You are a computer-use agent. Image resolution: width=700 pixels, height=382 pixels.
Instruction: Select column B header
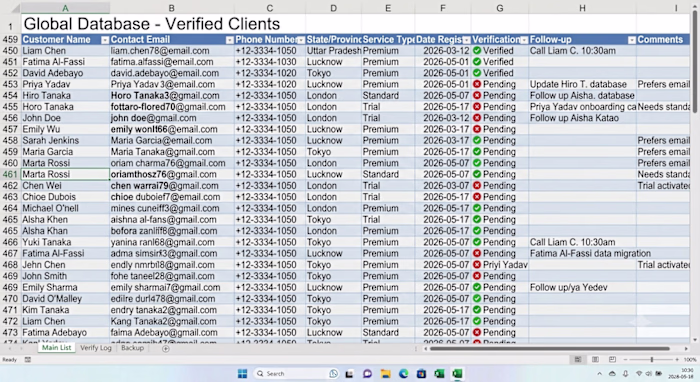click(171, 8)
